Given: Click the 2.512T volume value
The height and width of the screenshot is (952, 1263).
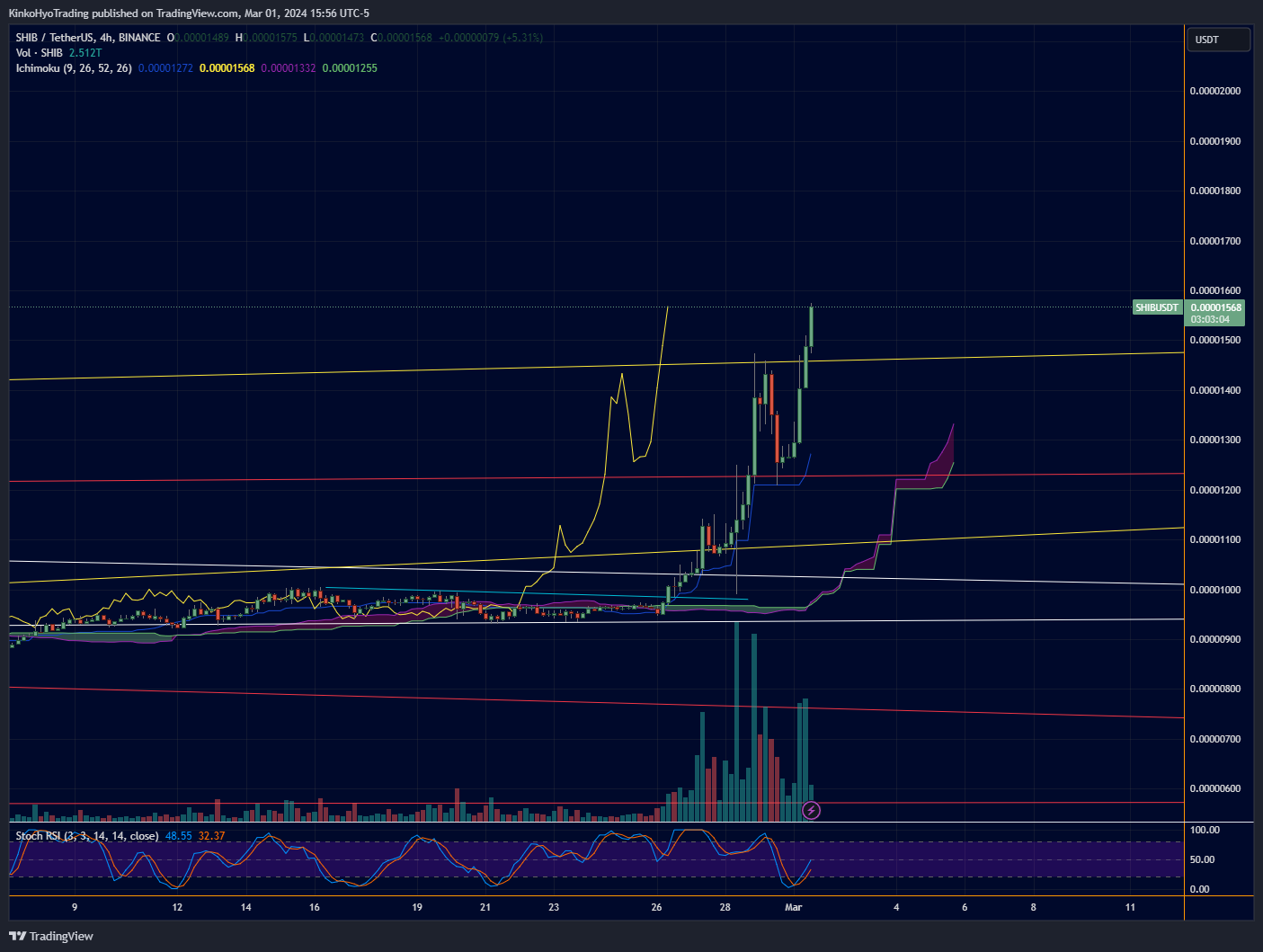Looking at the screenshot, I should 85,53.
